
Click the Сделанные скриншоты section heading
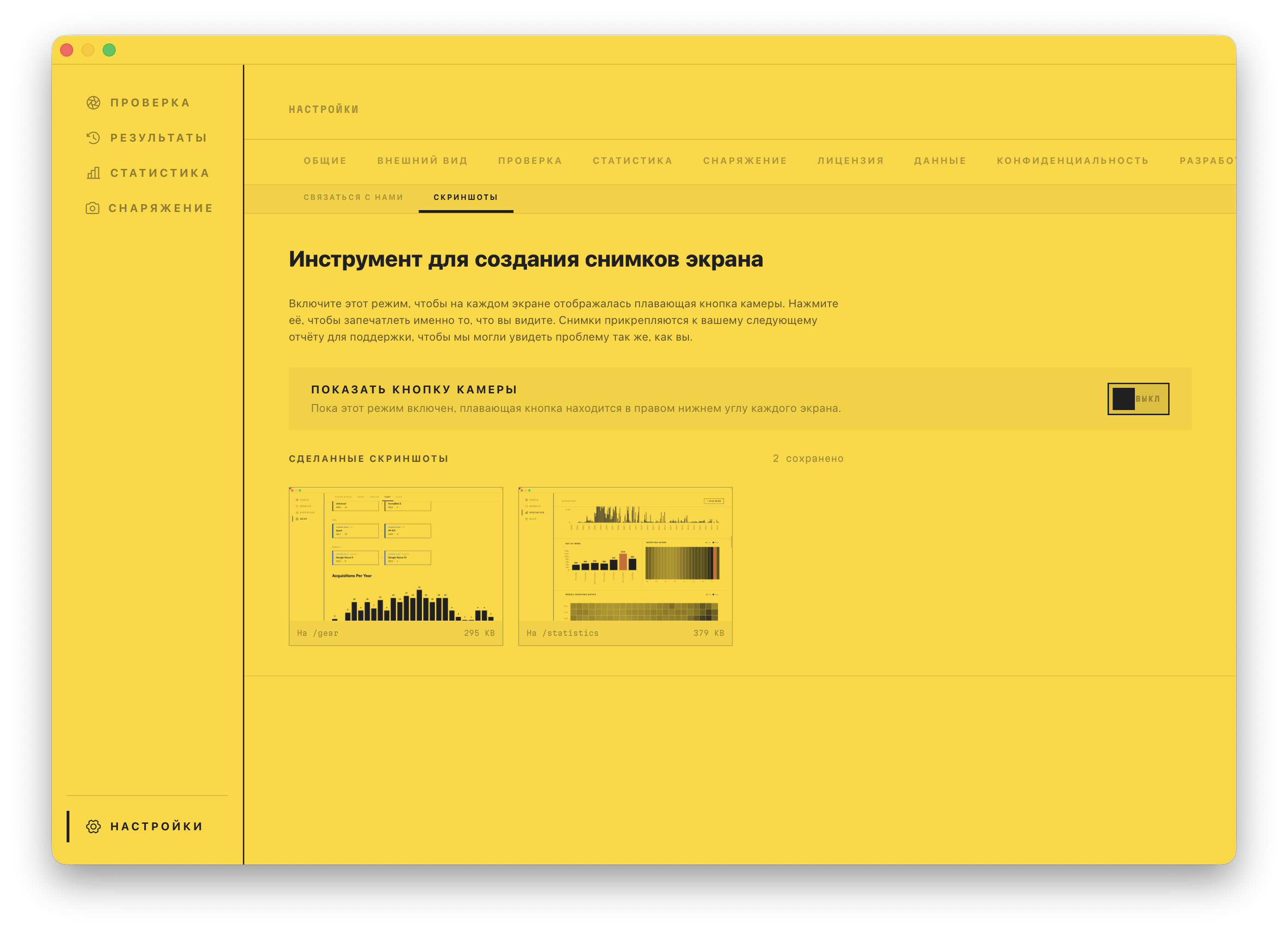tap(369, 459)
